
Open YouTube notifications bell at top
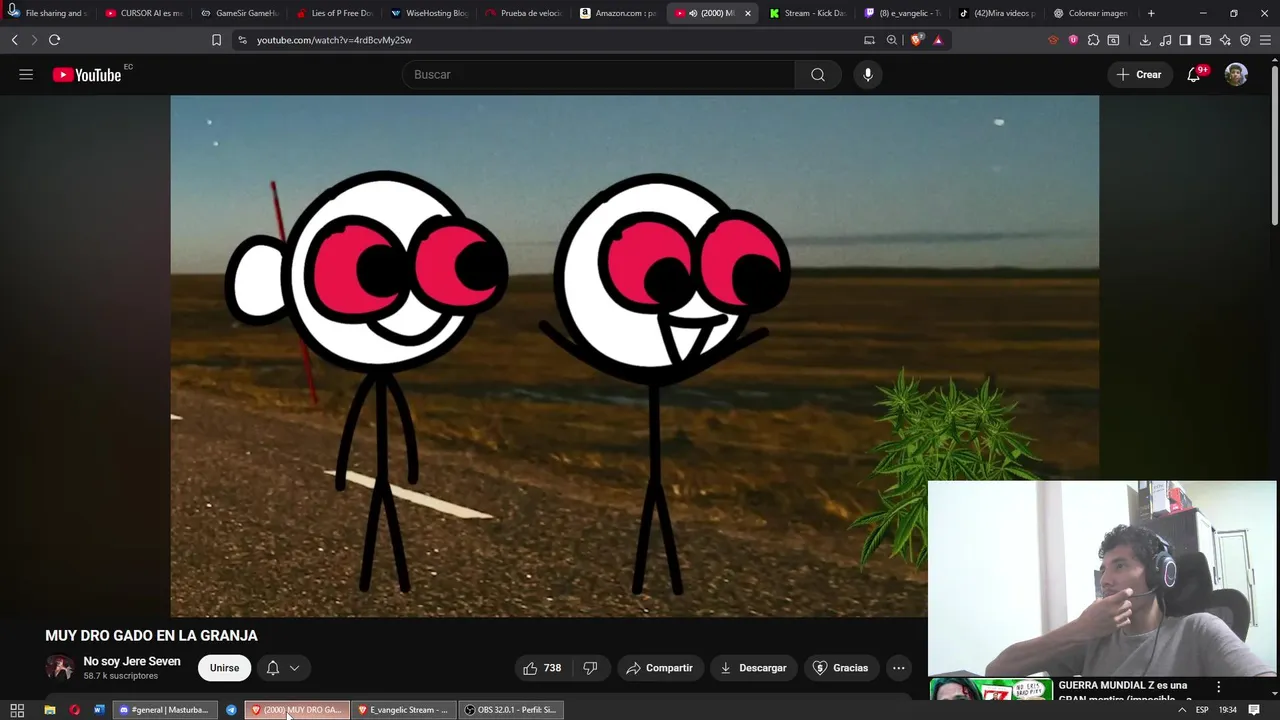[1194, 75]
